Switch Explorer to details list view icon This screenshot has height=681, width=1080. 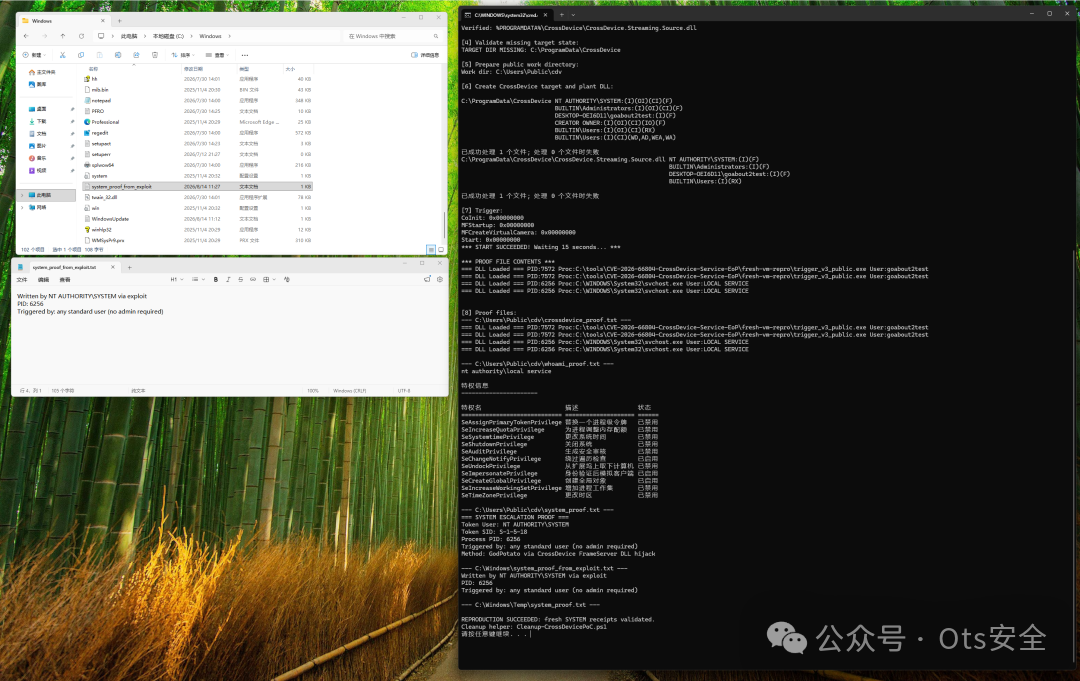pos(430,249)
